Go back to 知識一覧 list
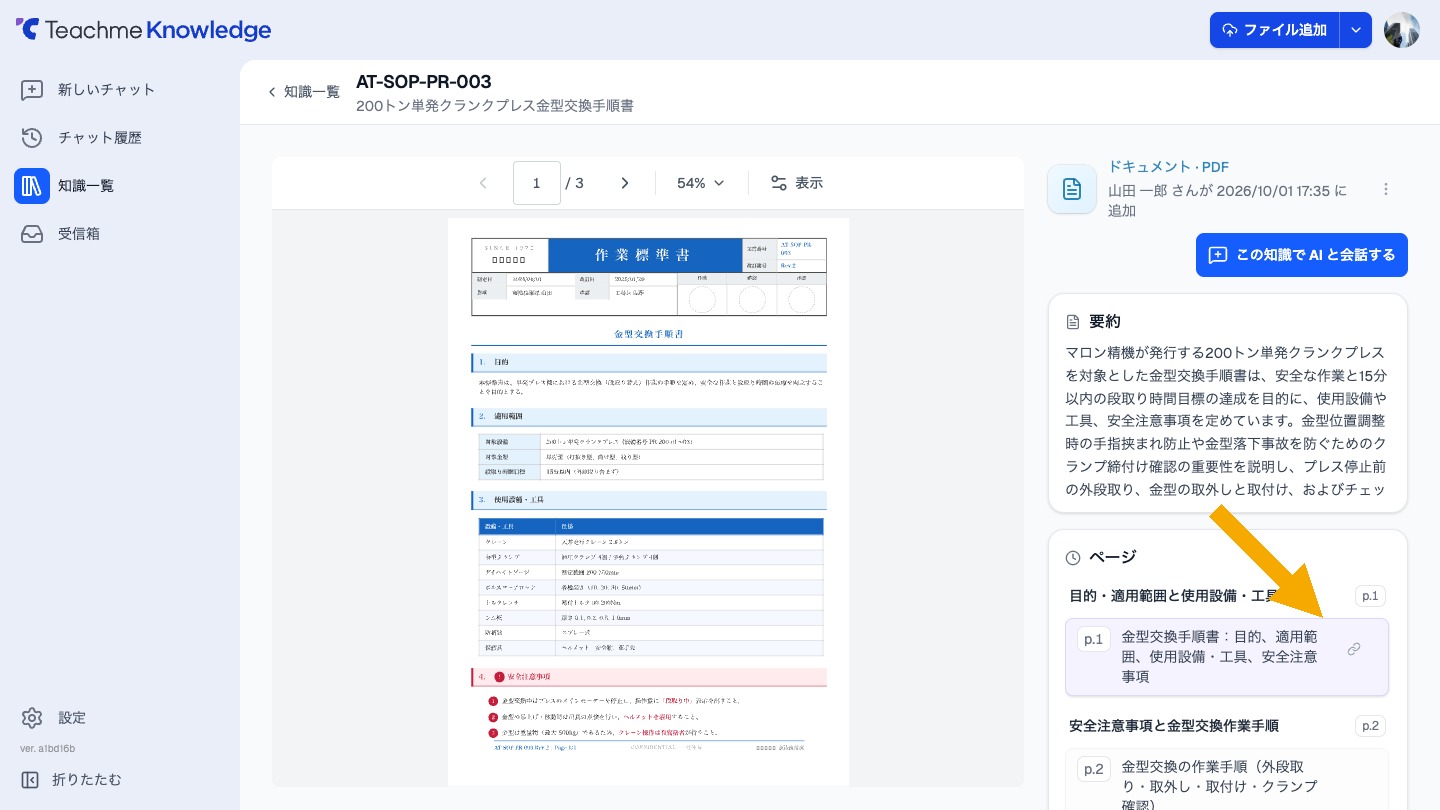1440x810 pixels. 303,92
